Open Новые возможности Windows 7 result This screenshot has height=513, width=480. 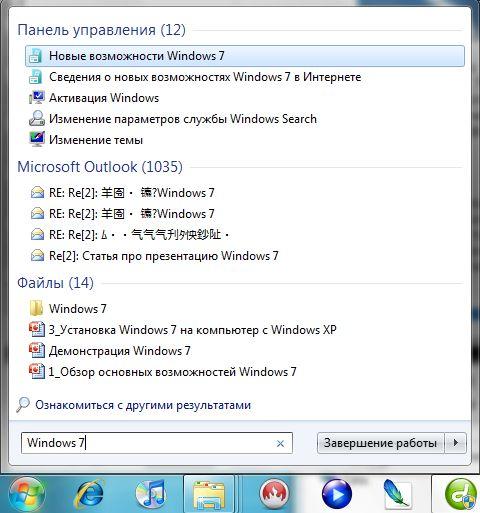pyautogui.click(x=245, y=56)
